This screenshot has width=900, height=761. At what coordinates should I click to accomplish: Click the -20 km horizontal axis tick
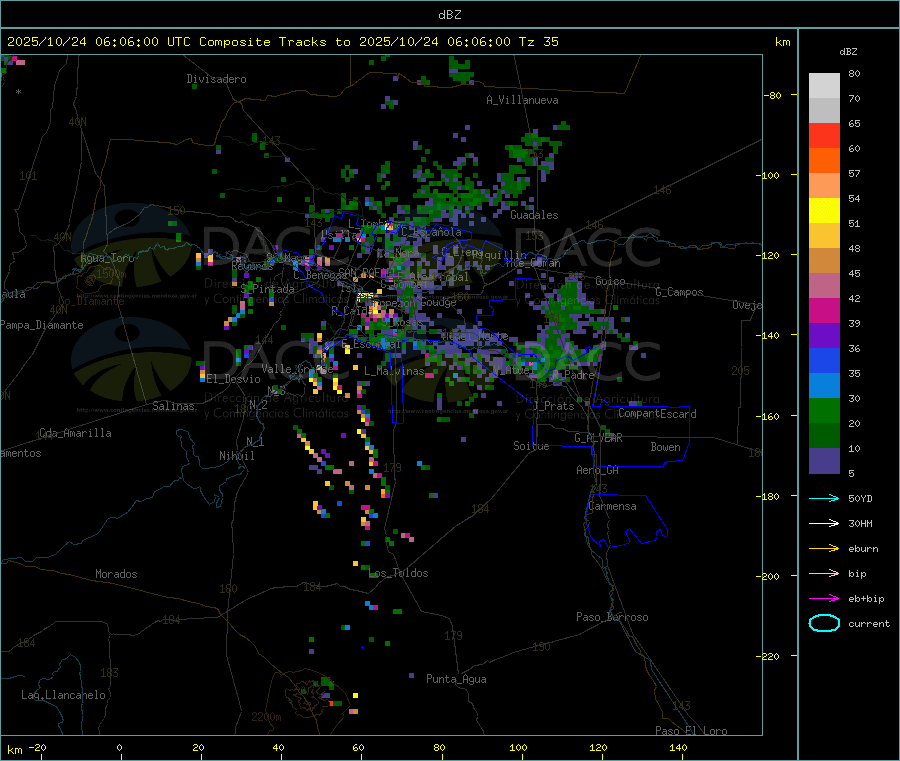point(37,747)
